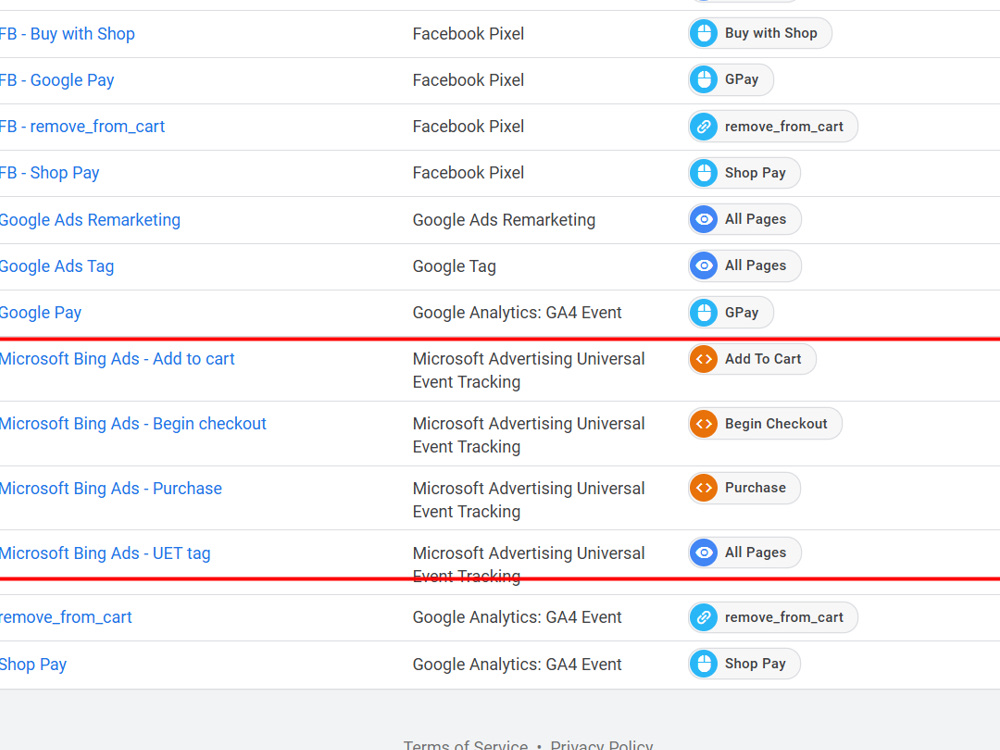Click GA4 Event type in Google Pay row
Screen dimensions: 1000x750
[x=517, y=312]
